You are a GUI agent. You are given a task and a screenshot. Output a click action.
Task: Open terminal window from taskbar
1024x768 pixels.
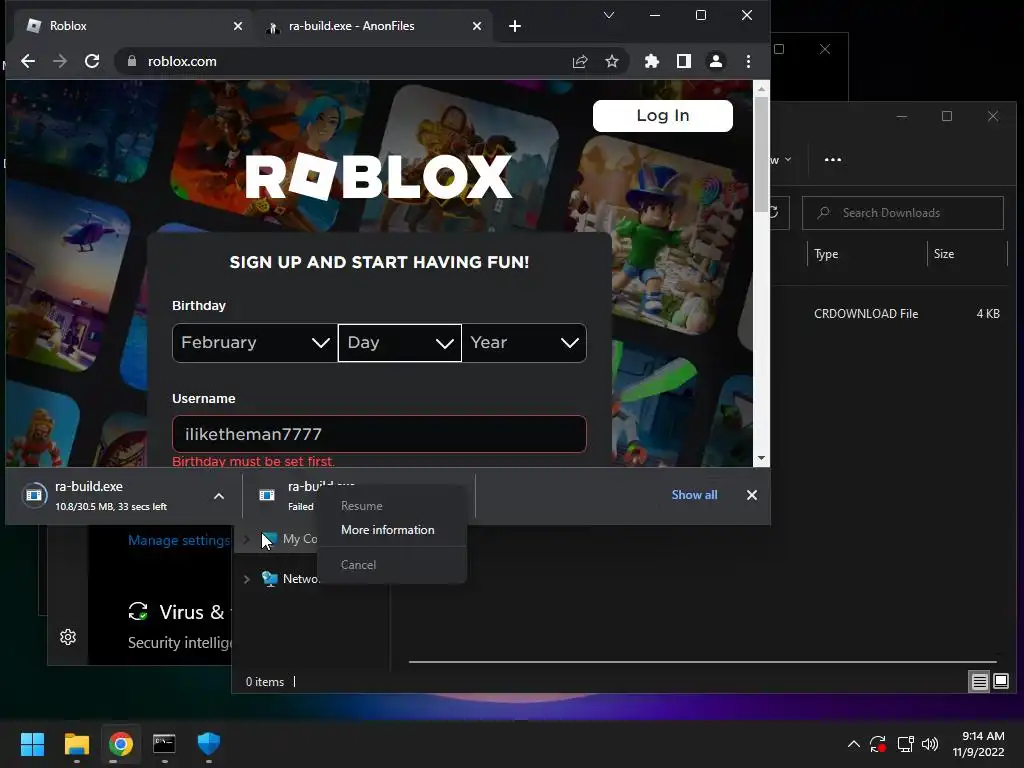165,744
